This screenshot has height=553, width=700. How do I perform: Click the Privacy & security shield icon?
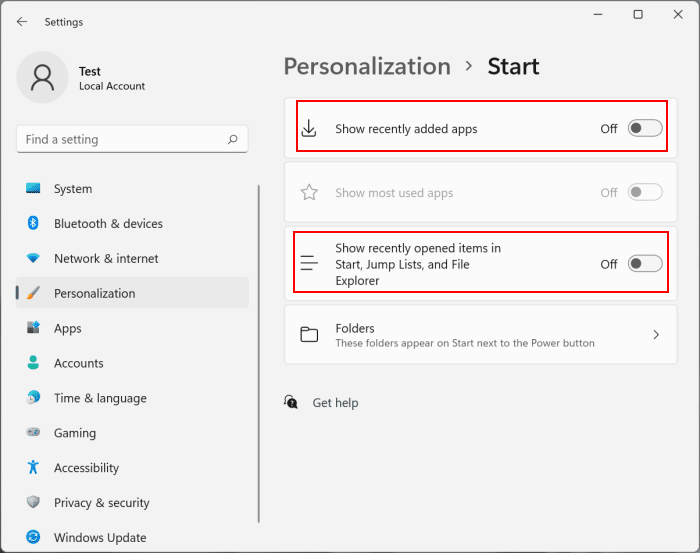click(x=33, y=502)
